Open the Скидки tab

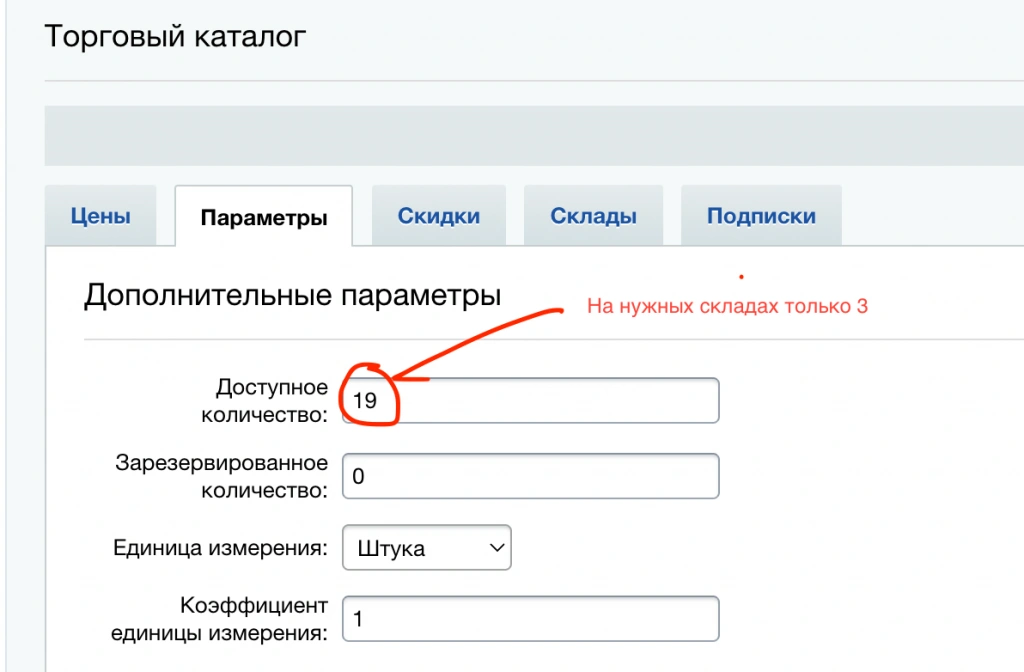coord(439,216)
